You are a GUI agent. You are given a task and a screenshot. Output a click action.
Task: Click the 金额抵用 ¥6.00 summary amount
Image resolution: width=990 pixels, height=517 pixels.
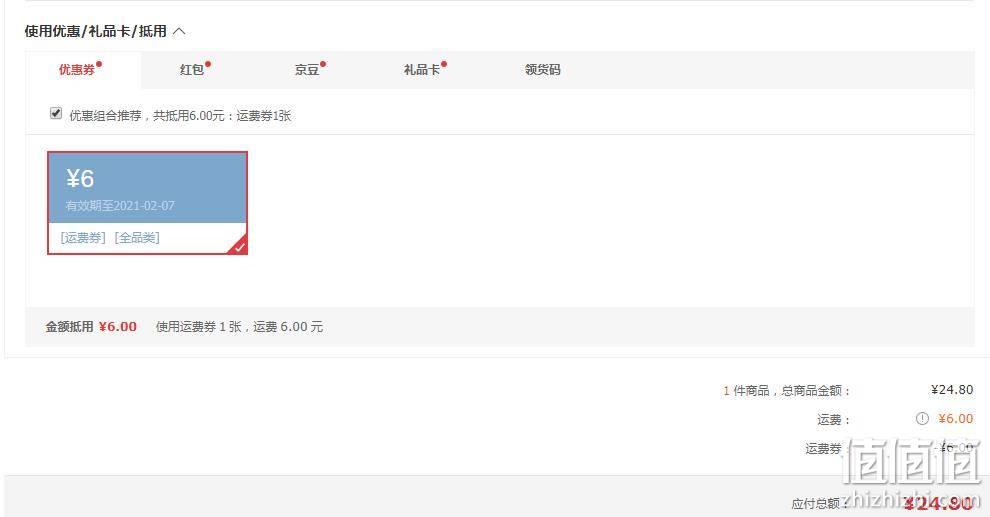pyautogui.click(x=117, y=326)
